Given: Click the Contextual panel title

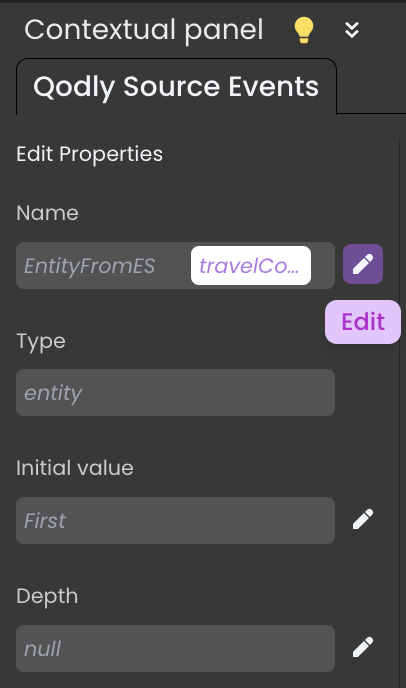Looking at the screenshot, I should 144,30.
